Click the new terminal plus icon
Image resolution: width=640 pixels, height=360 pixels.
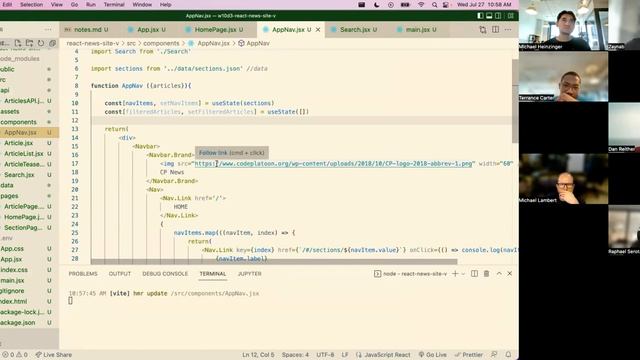(x=455, y=273)
